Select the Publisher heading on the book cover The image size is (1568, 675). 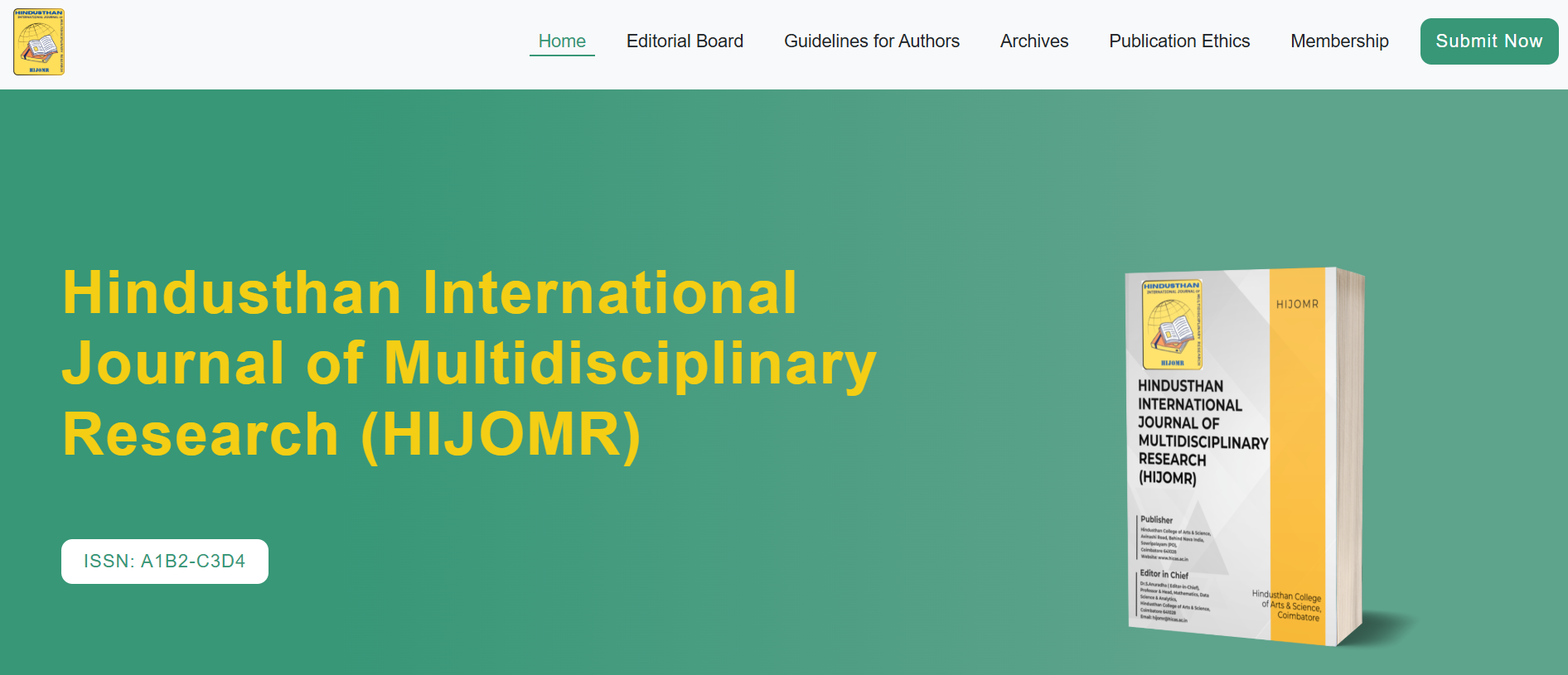point(1156,520)
